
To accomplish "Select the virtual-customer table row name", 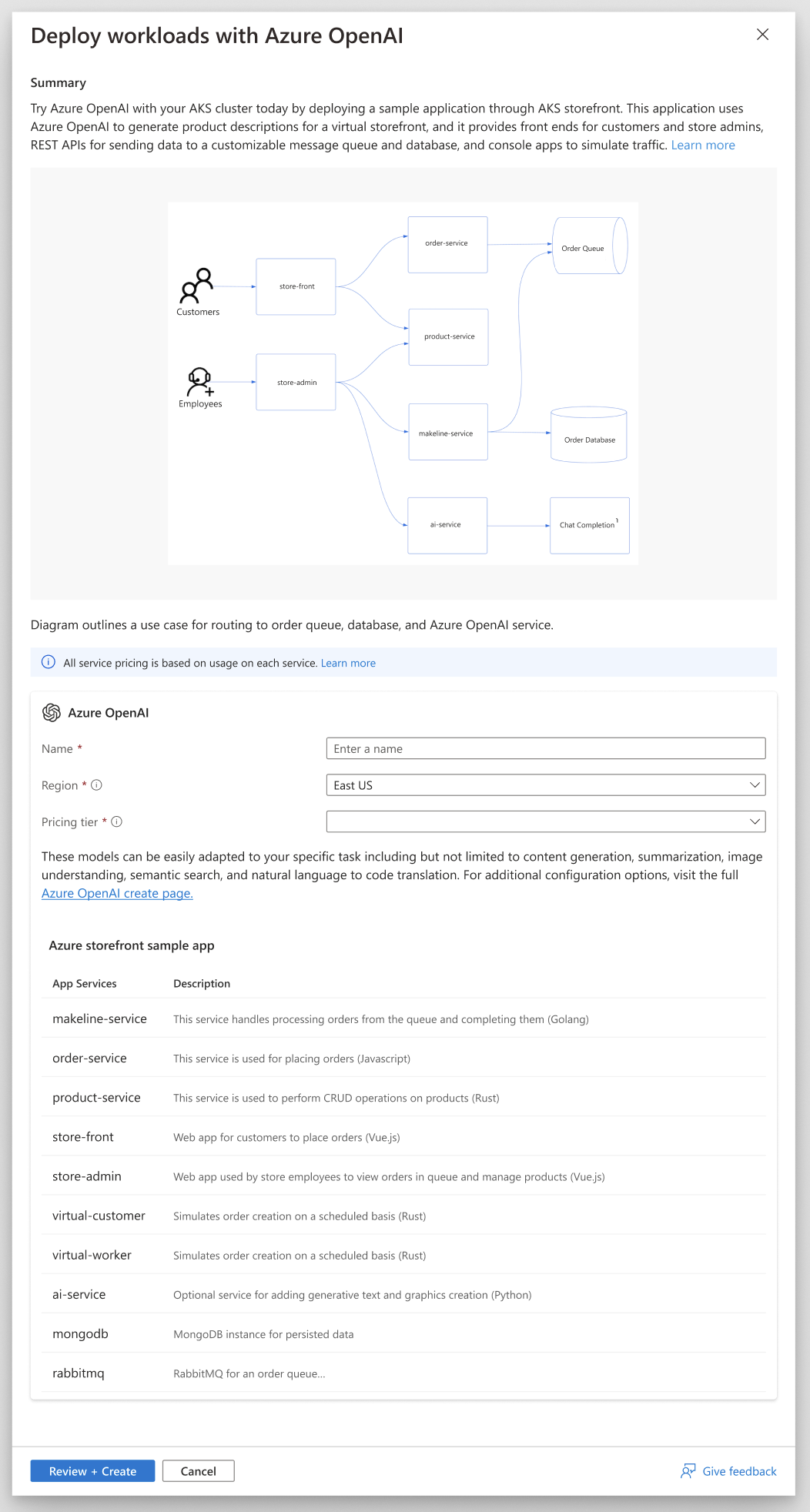I will coord(99,1216).
